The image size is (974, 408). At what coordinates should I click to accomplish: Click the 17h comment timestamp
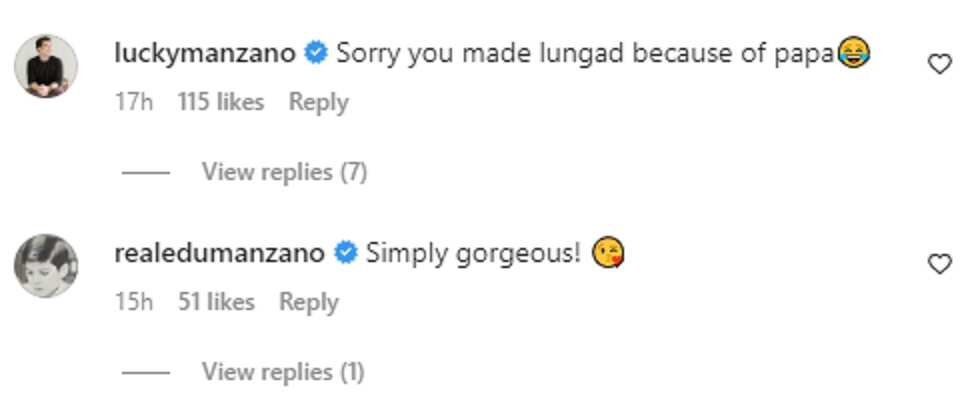click(134, 102)
